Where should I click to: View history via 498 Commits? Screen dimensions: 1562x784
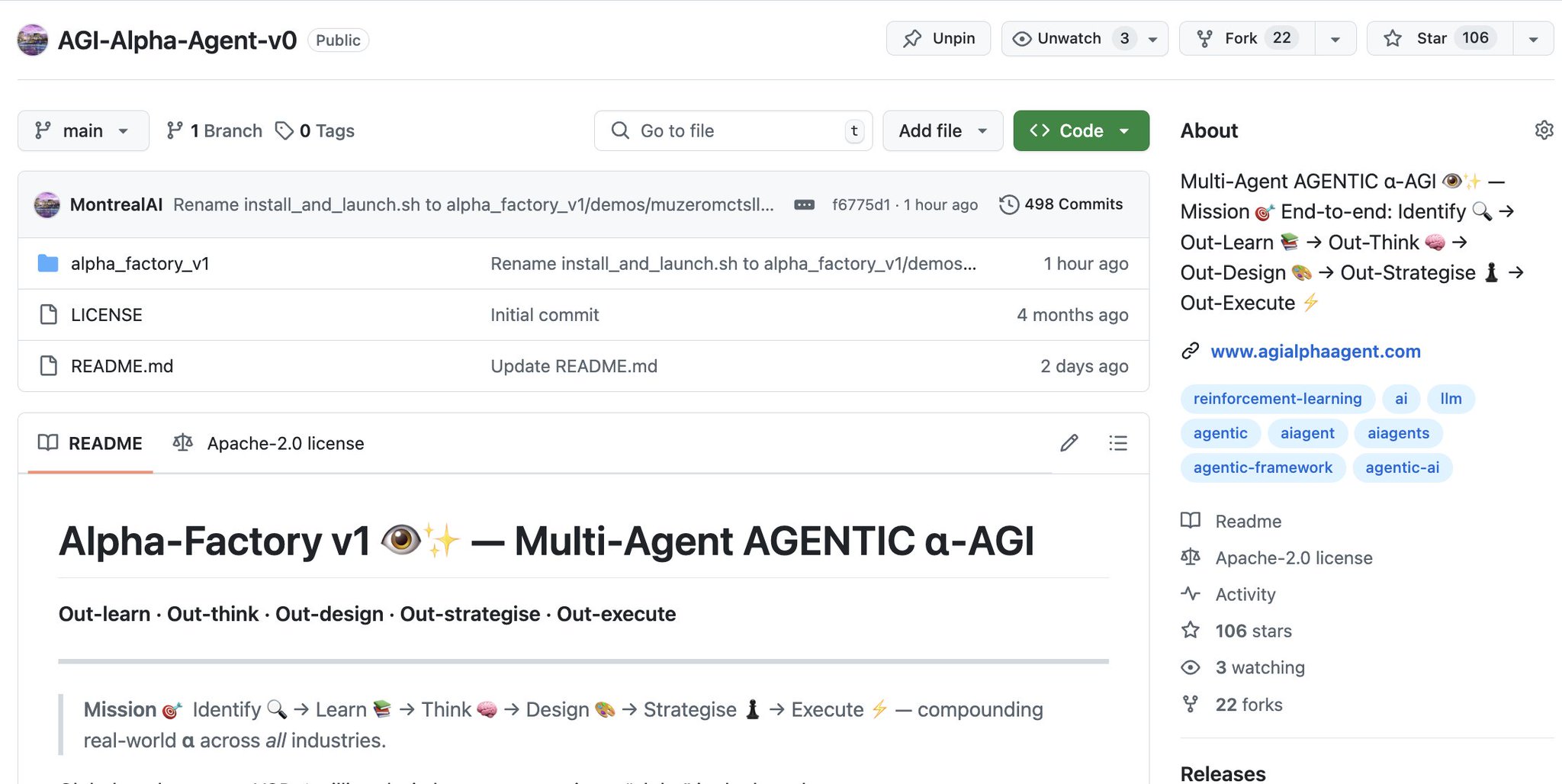pyautogui.click(x=1061, y=204)
